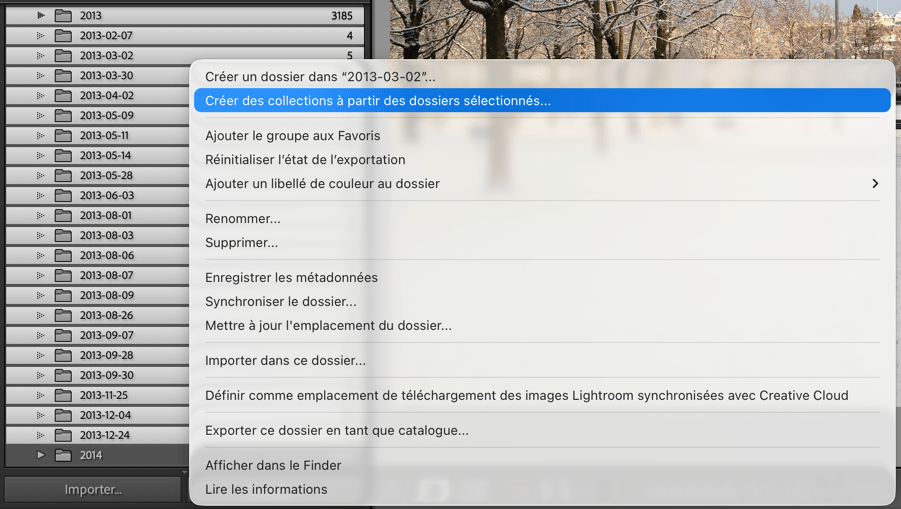The width and height of the screenshot is (901, 509).
Task: Expand the 2013-05-11 folder triangle
Action: point(41,136)
